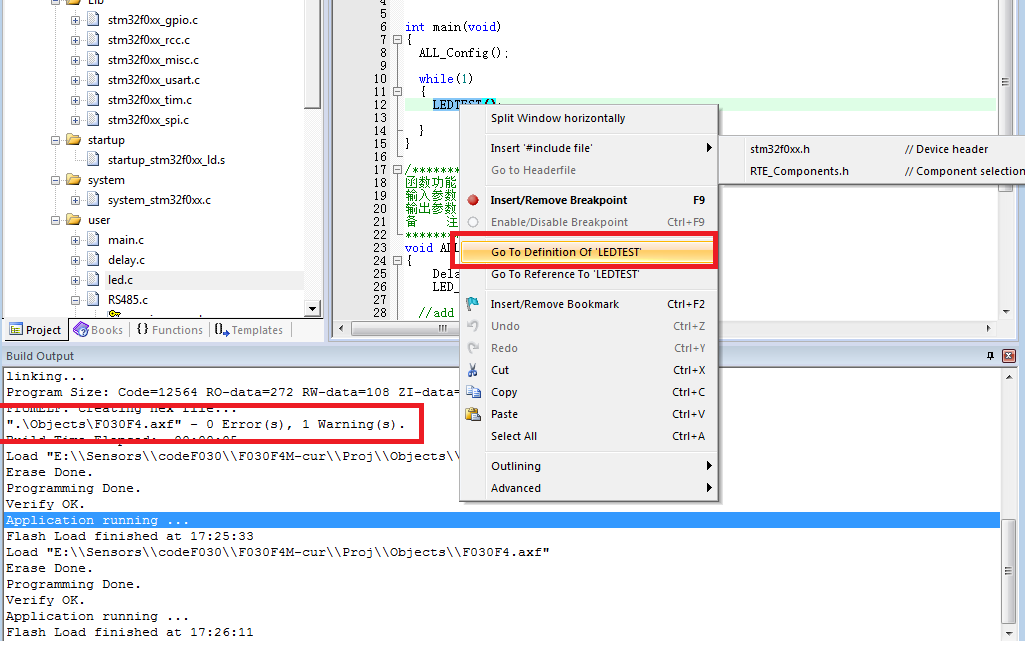Switch to the Books tab
1025x647 pixels.
99,329
